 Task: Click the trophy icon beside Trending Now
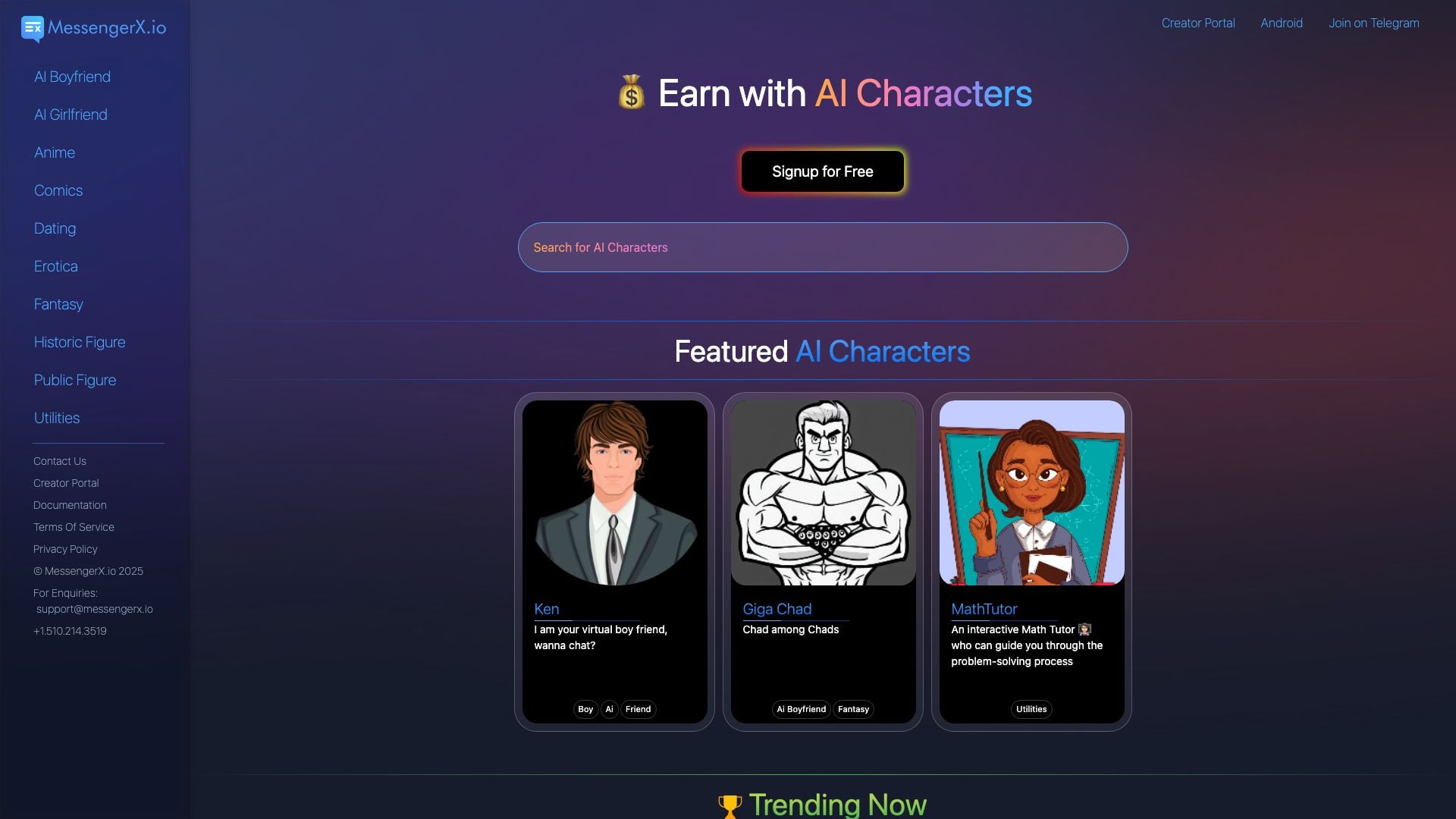pos(730,806)
